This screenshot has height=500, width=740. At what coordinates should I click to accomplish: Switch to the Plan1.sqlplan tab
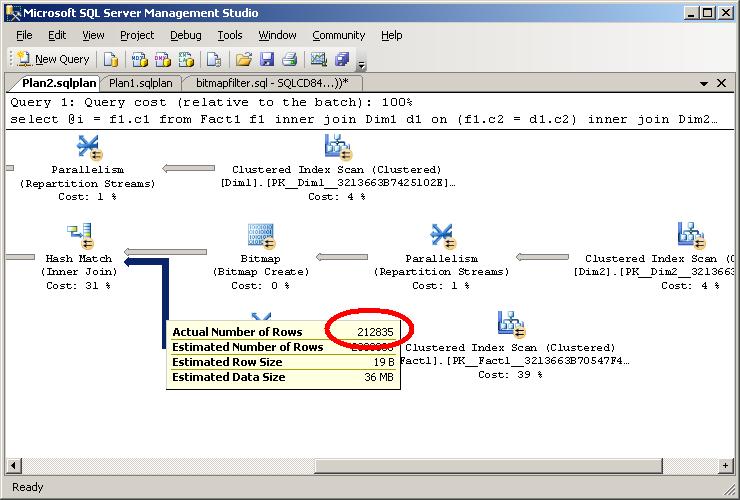pos(141,83)
